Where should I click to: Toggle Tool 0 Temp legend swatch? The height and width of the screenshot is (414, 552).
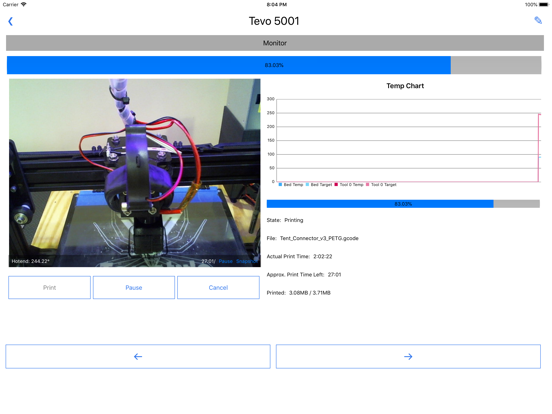pyautogui.click(x=336, y=184)
